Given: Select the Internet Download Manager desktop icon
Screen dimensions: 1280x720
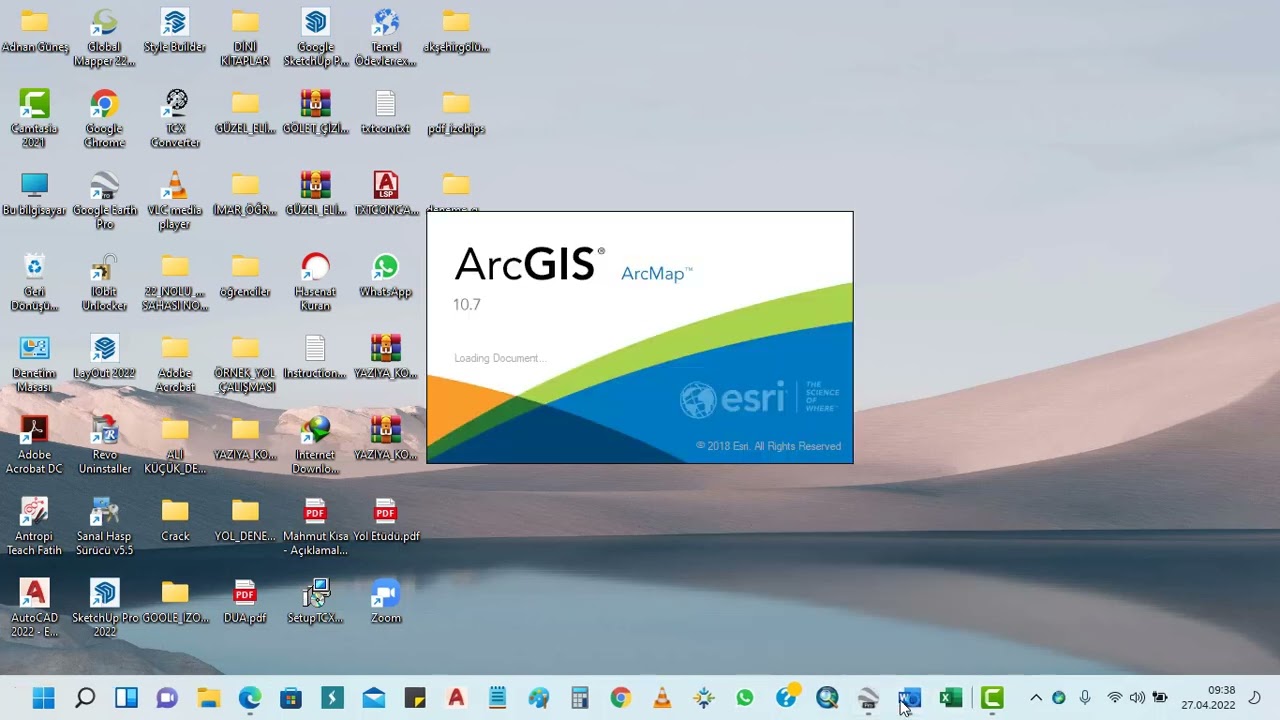Looking at the screenshot, I should click(315, 446).
